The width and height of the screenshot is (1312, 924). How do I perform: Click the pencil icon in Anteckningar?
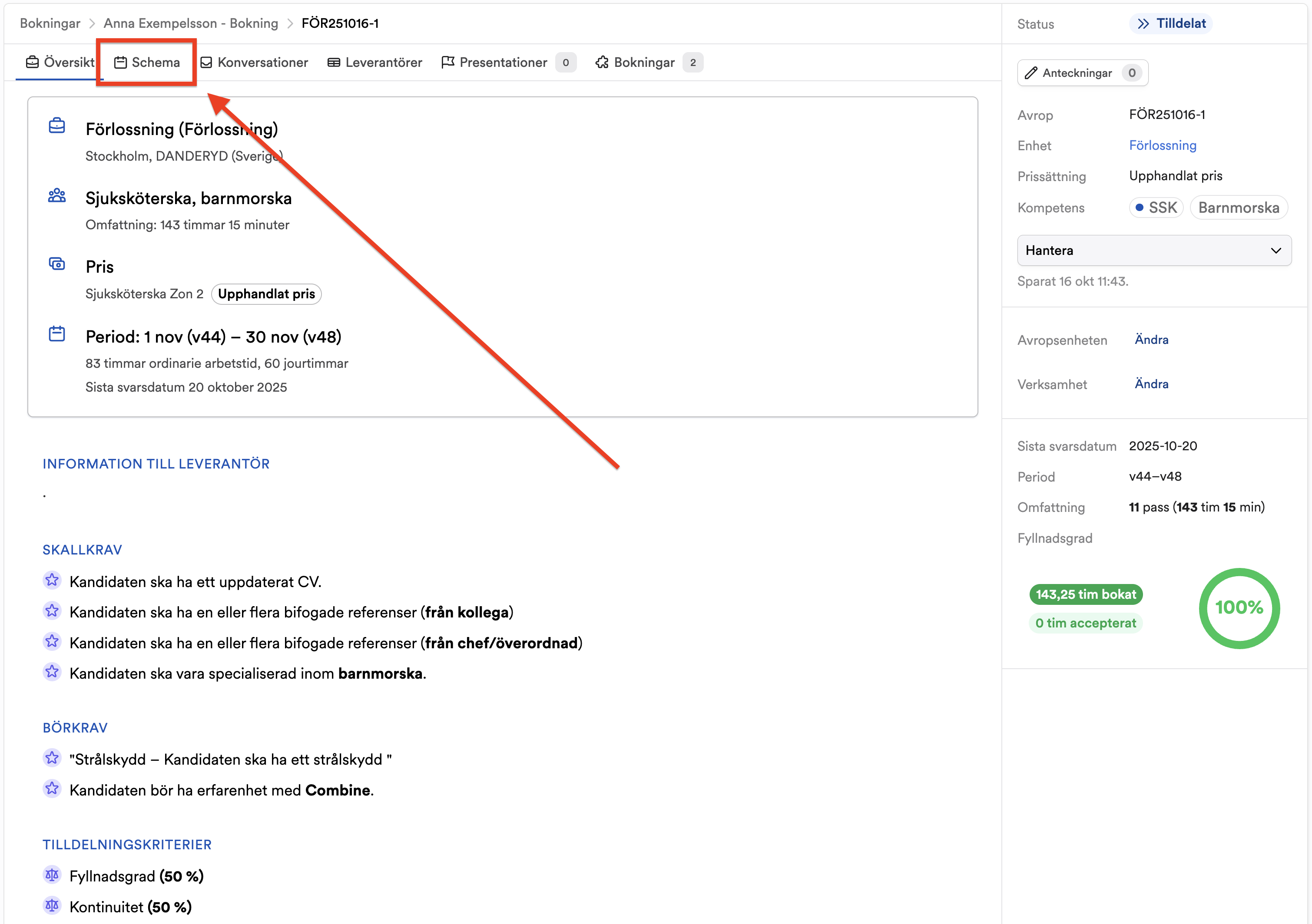point(1031,73)
